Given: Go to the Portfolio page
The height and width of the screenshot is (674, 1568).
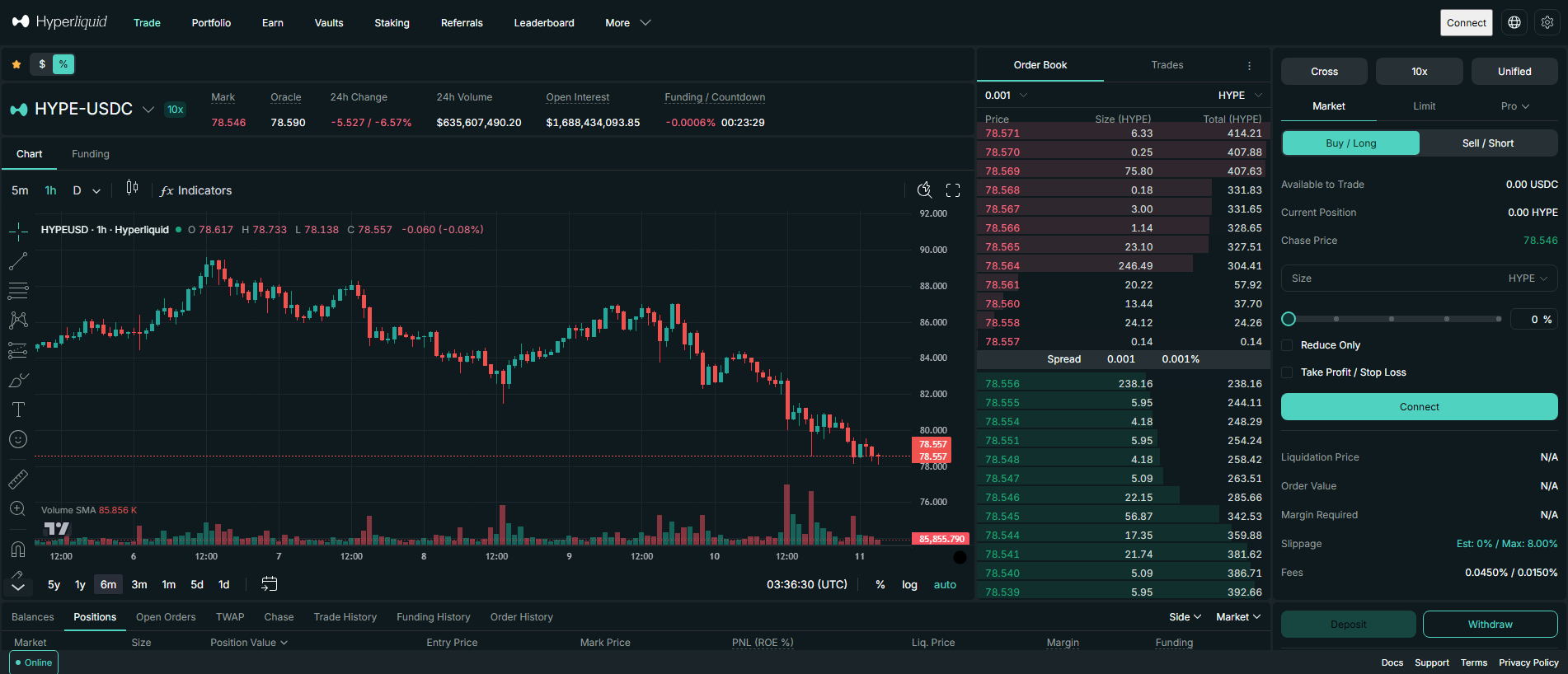Looking at the screenshot, I should coord(211,23).
